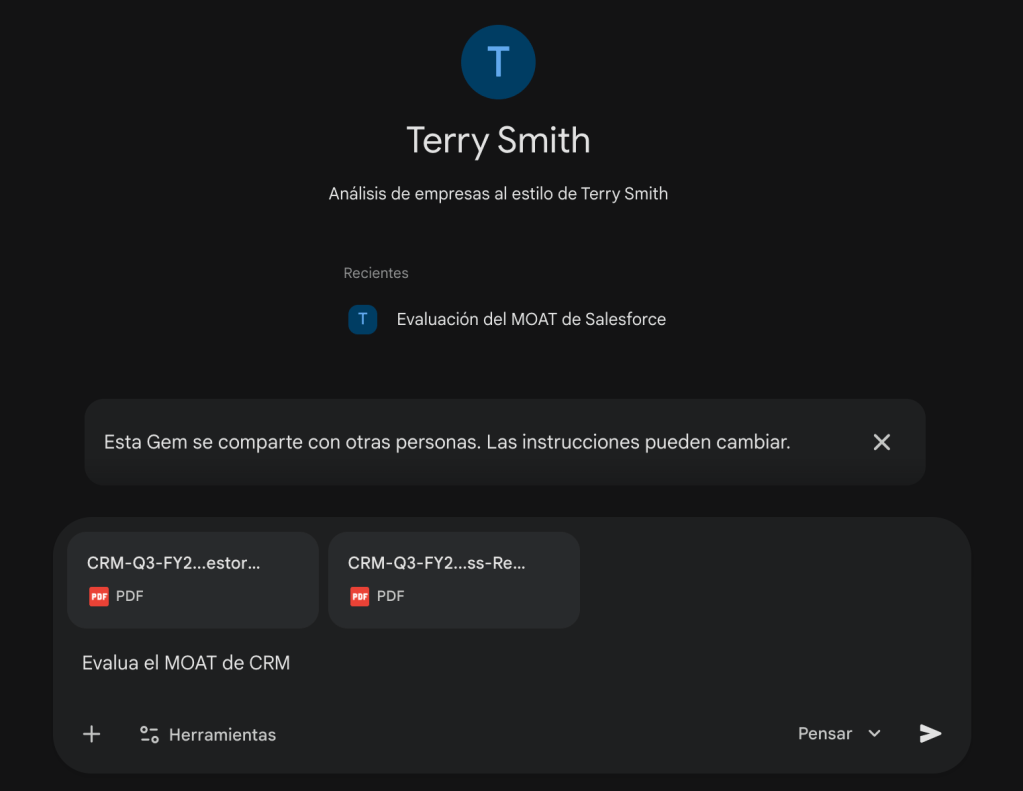The width and height of the screenshot is (1023, 791).
Task: Select the CRM-Q3-FY2...ss-Re PDF attachment chip
Action: point(454,580)
